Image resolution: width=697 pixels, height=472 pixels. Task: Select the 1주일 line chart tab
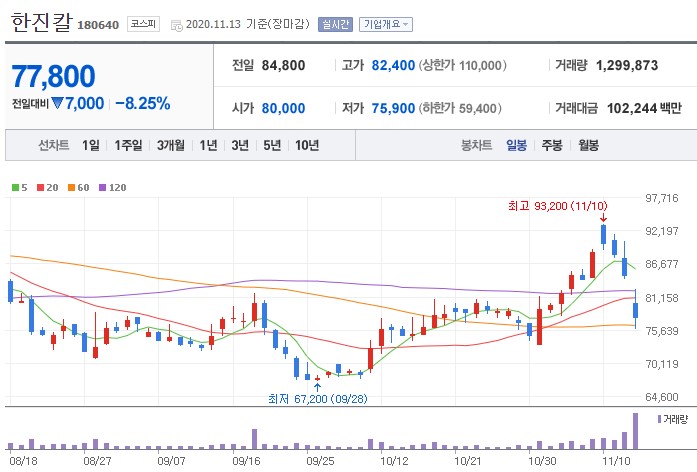[128, 145]
